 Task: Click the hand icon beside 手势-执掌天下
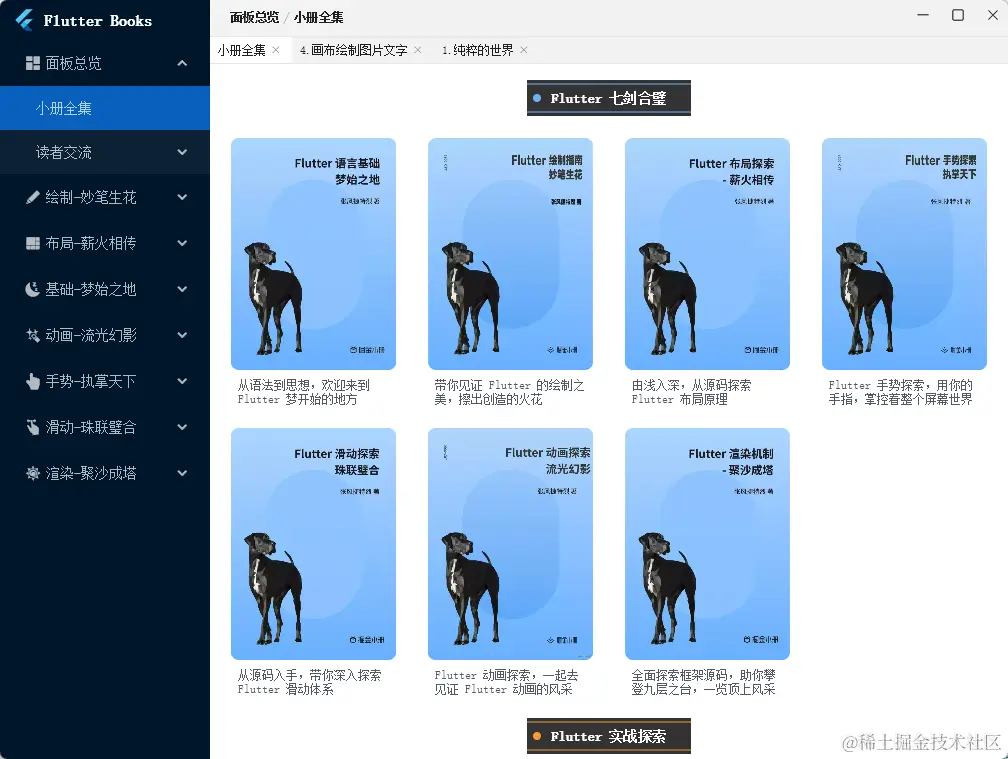click(32, 381)
